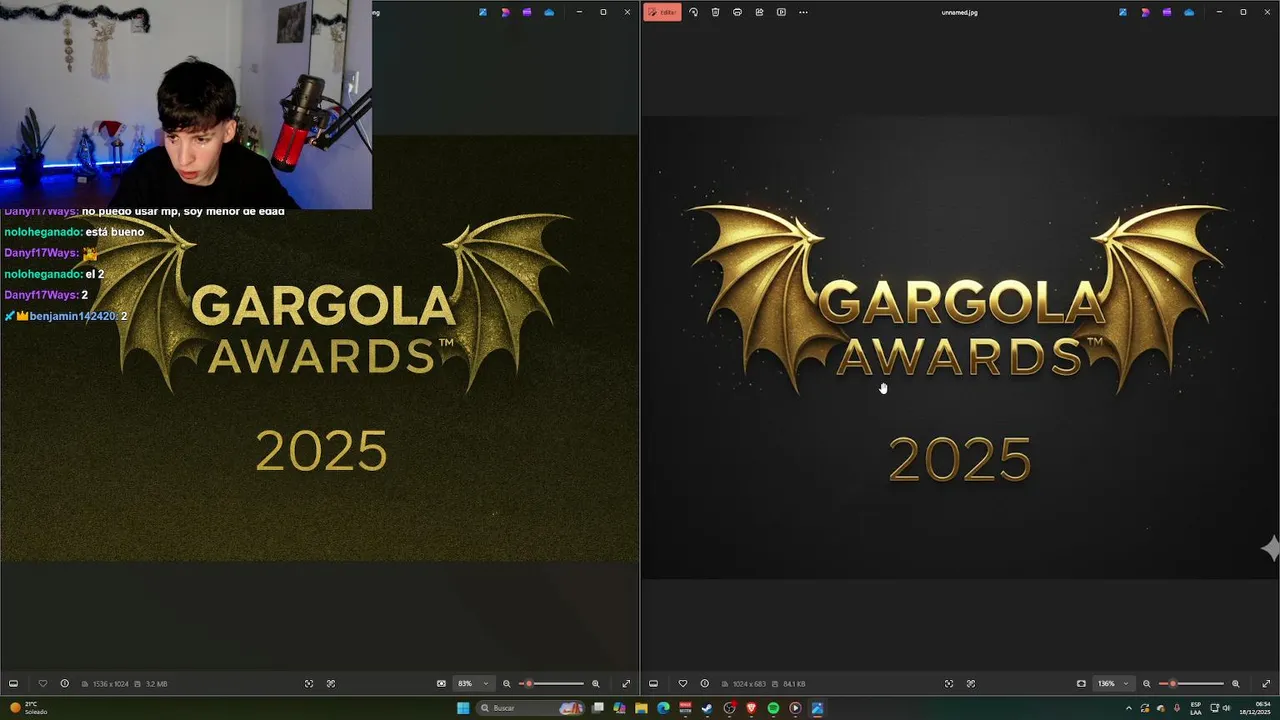The width and height of the screenshot is (1280, 720).
Task: Favorite the image in left Photos window
Action: [42, 684]
